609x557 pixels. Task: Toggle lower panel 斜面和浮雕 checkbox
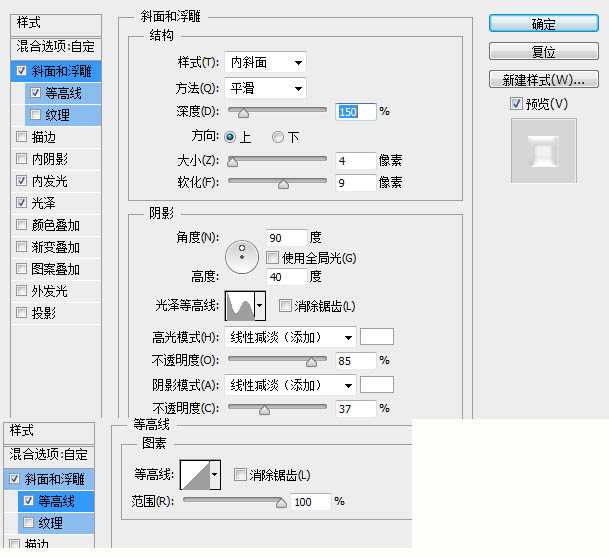[14, 479]
